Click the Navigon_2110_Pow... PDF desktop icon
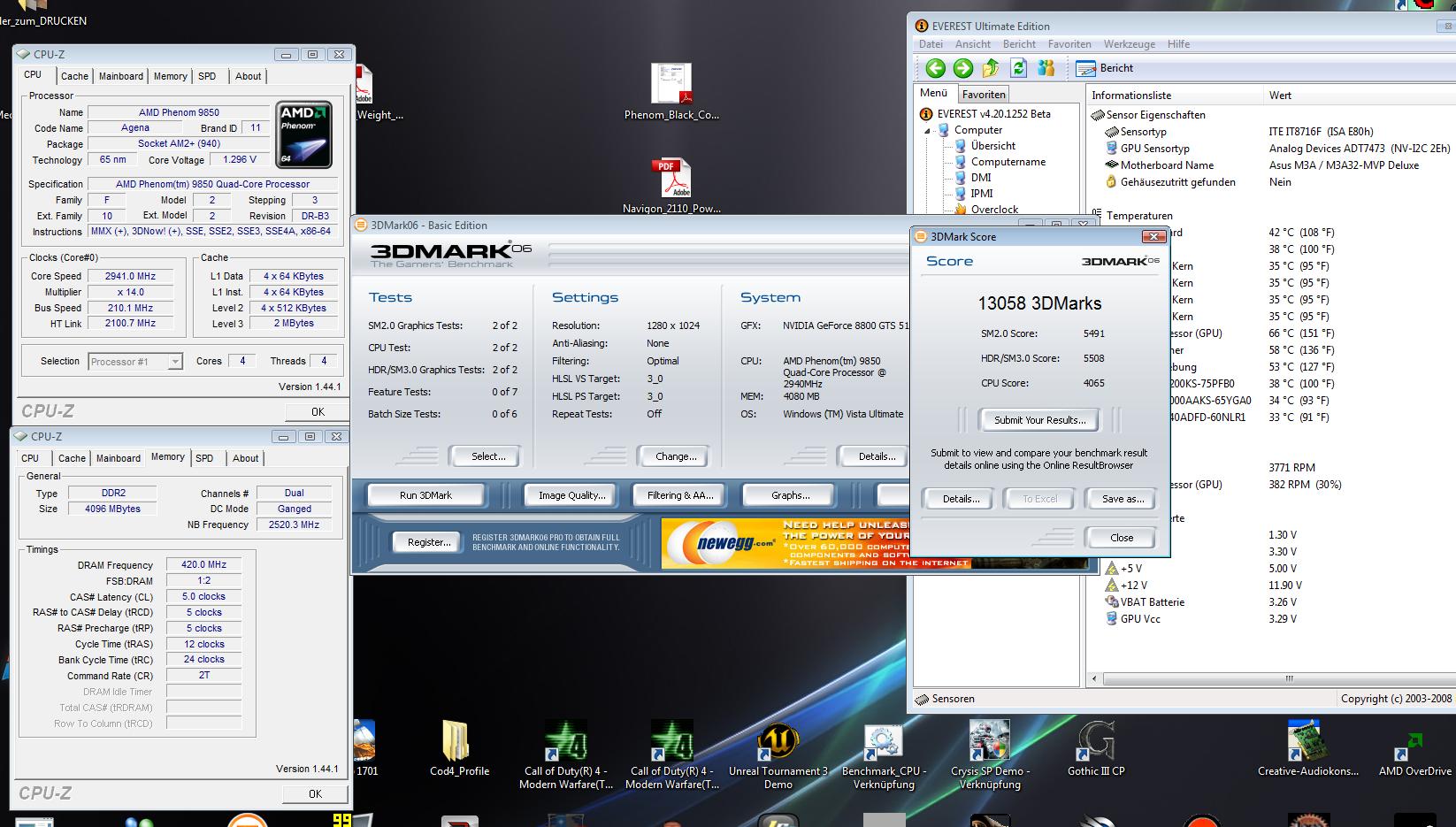 click(x=671, y=186)
